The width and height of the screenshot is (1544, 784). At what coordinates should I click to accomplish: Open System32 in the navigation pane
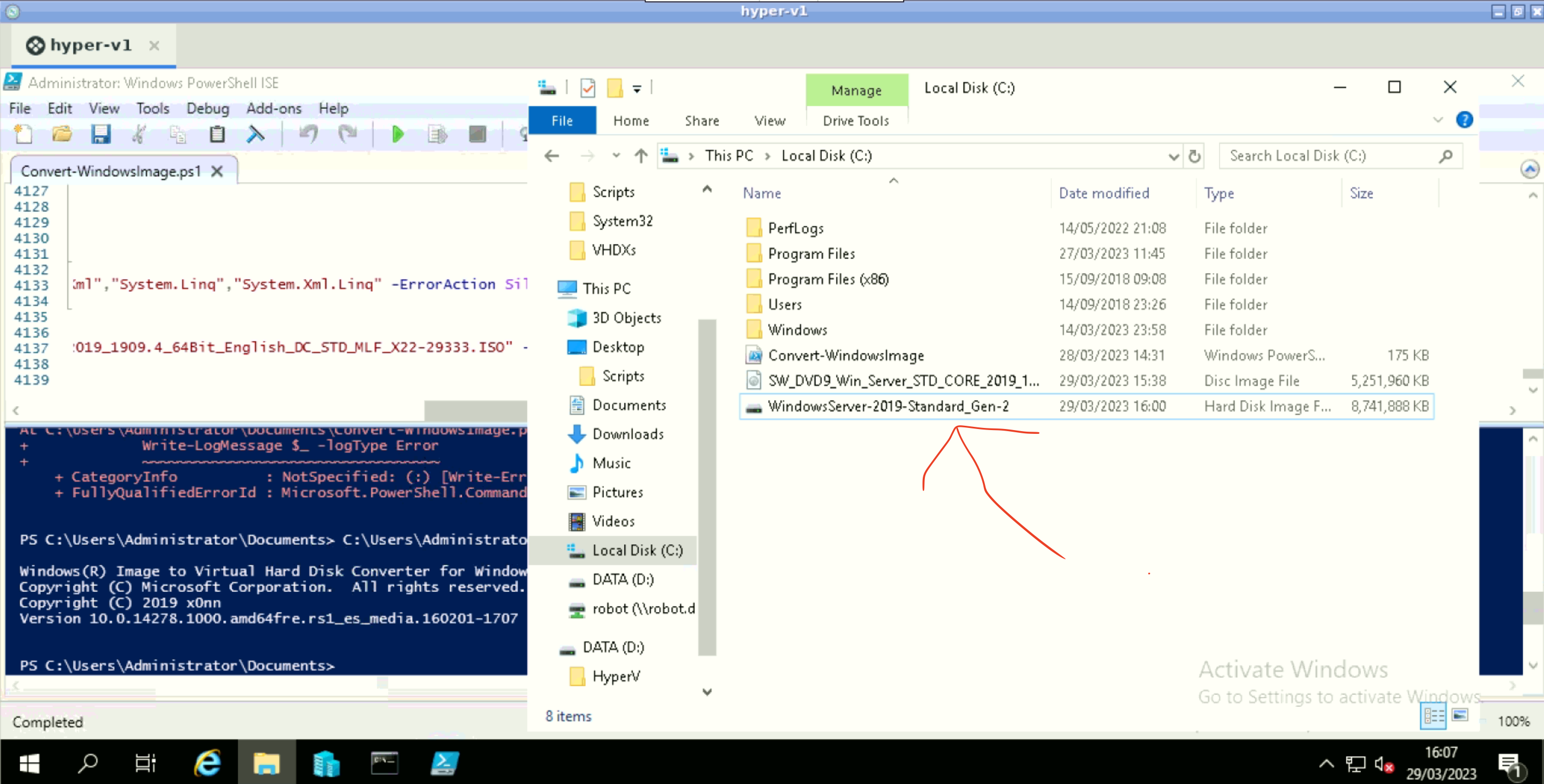(622, 221)
